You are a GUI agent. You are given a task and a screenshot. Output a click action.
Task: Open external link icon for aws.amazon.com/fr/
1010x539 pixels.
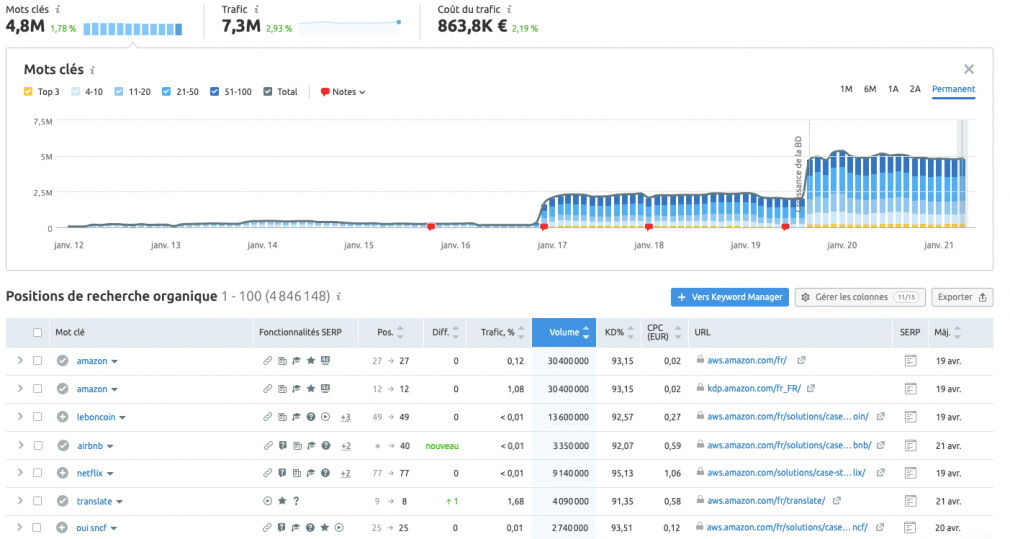click(x=801, y=361)
